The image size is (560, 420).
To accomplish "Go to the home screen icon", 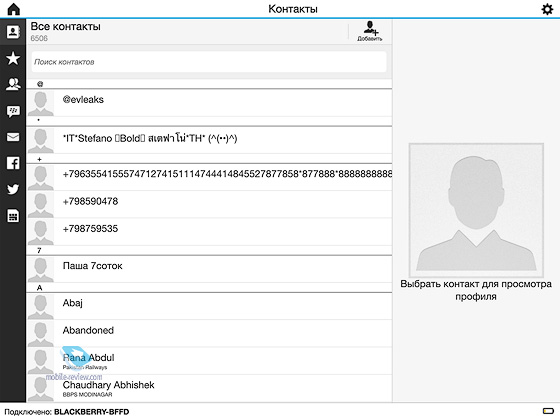I will point(14,9).
